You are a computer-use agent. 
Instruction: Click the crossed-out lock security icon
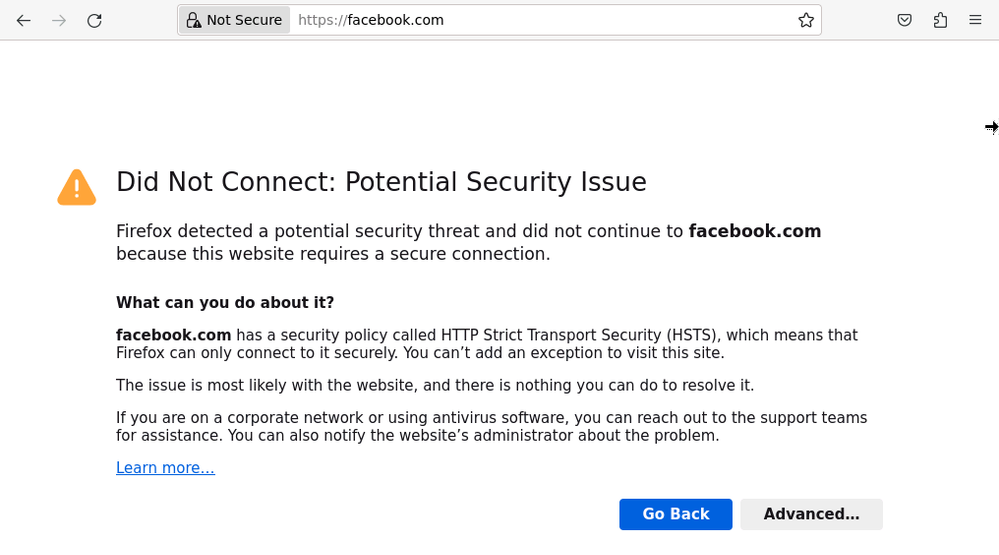[x=194, y=20]
